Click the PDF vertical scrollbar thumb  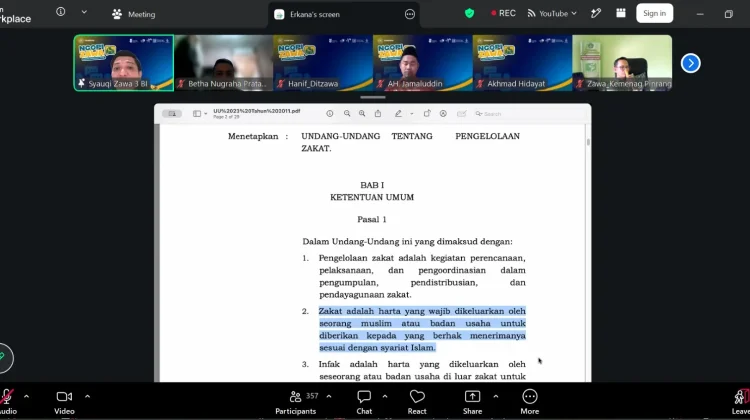(x=588, y=142)
